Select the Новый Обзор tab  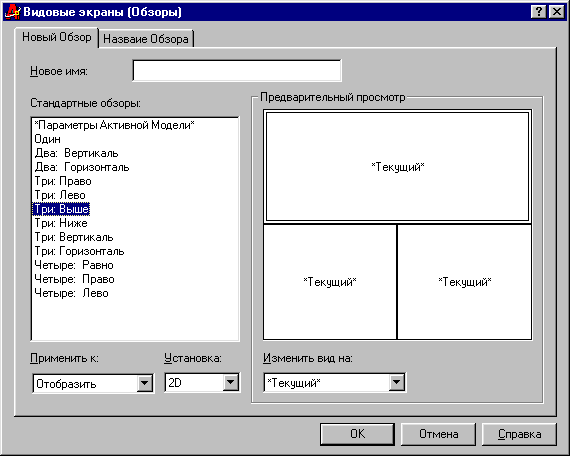pos(57,37)
